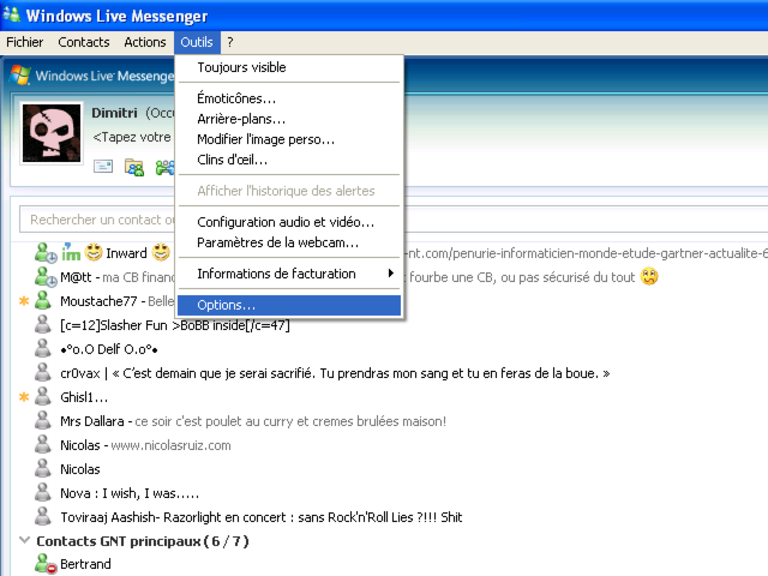Choose Arrière-plans... menu entry
This screenshot has width=768, height=576.
pyautogui.click(x=289, y=119)
